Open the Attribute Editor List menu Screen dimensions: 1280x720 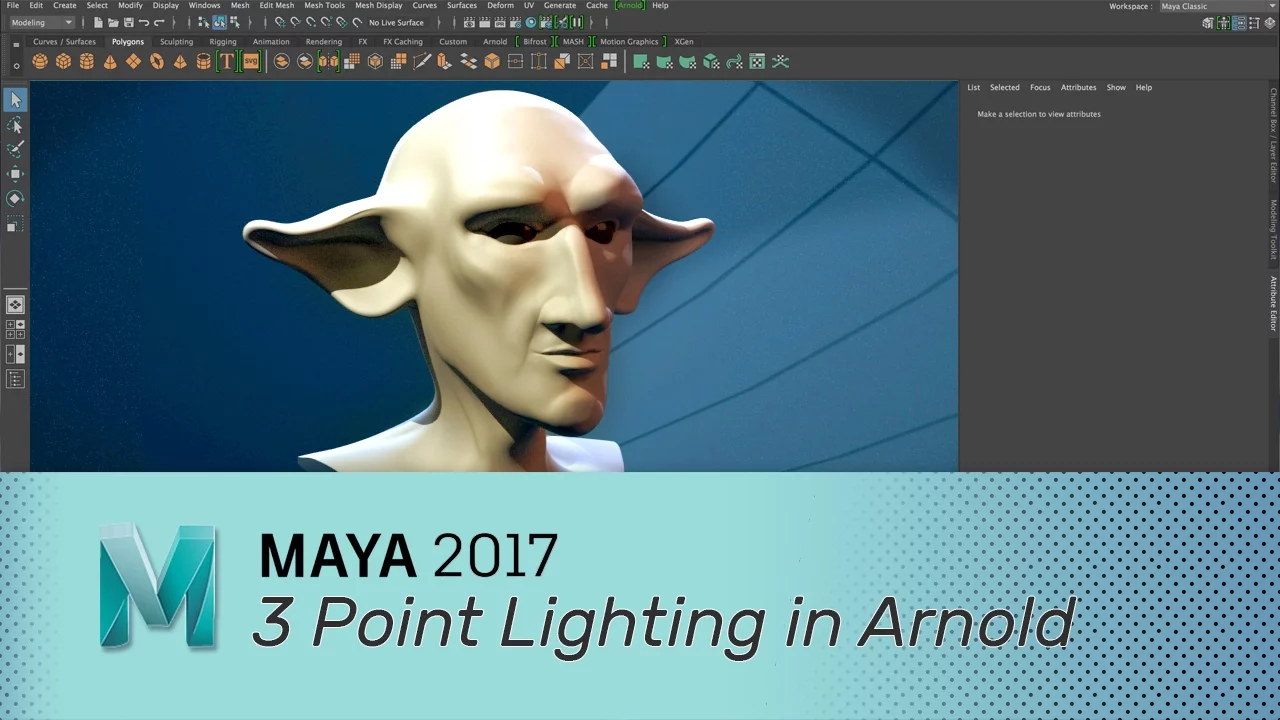(x=973, y=87)
